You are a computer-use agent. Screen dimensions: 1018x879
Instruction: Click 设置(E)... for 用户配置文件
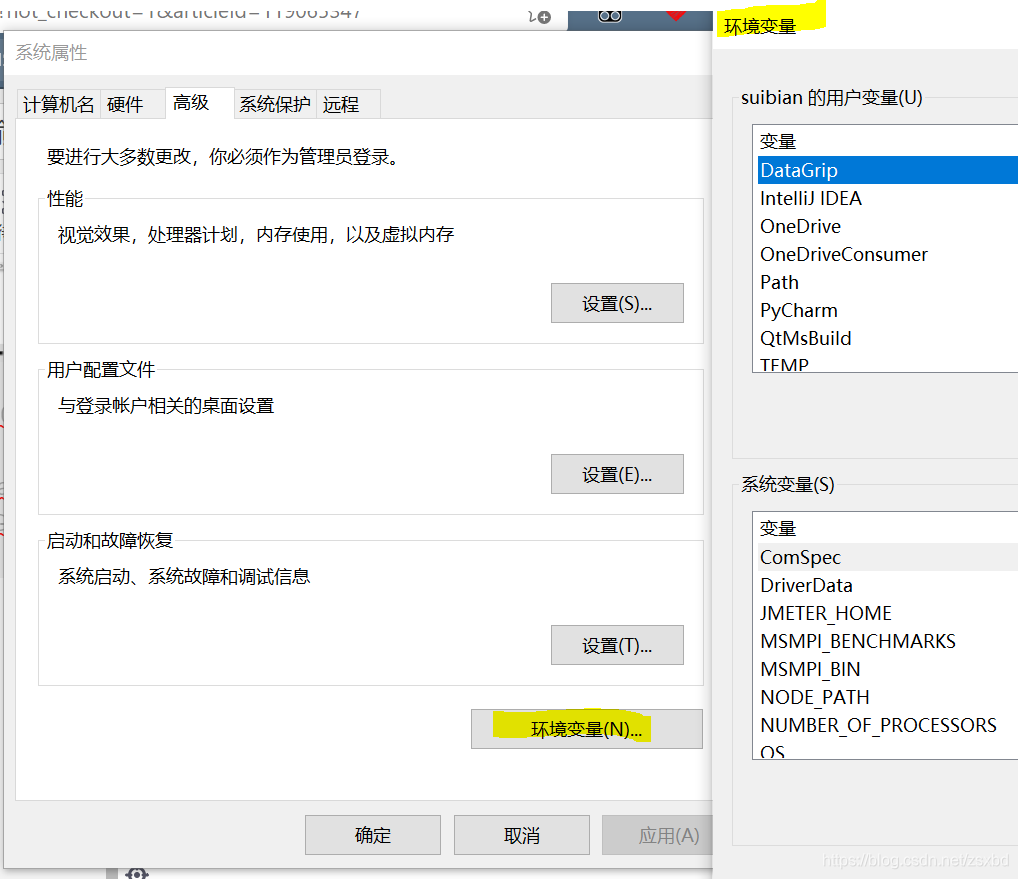click(617, 475)
